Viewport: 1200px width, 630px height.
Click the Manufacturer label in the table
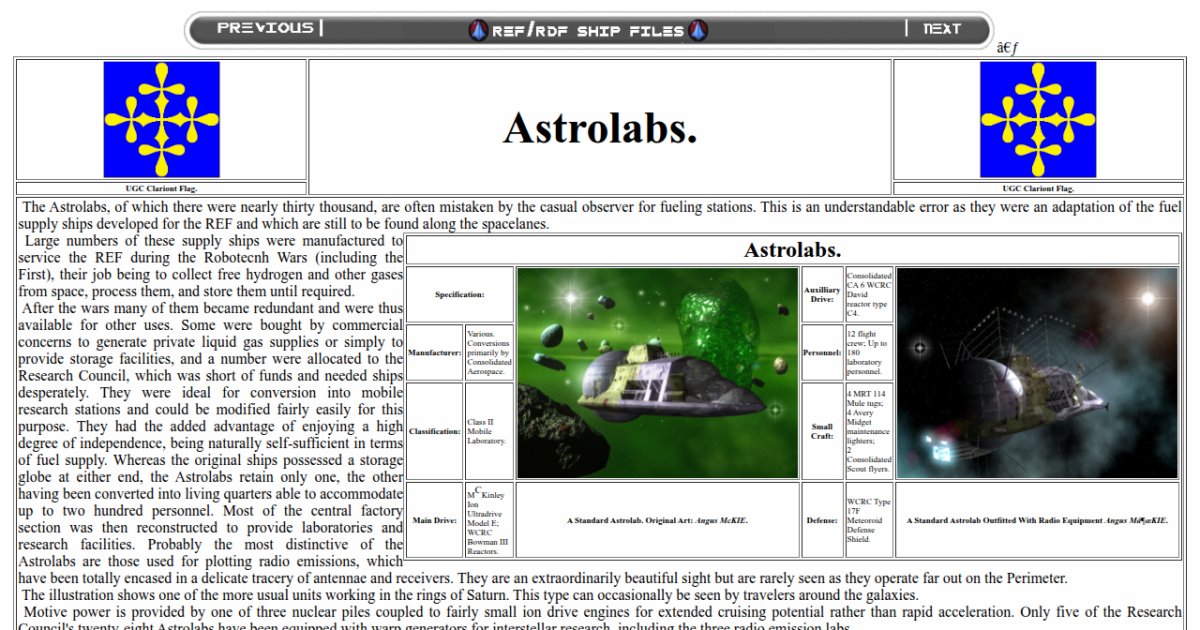point(435,352)
